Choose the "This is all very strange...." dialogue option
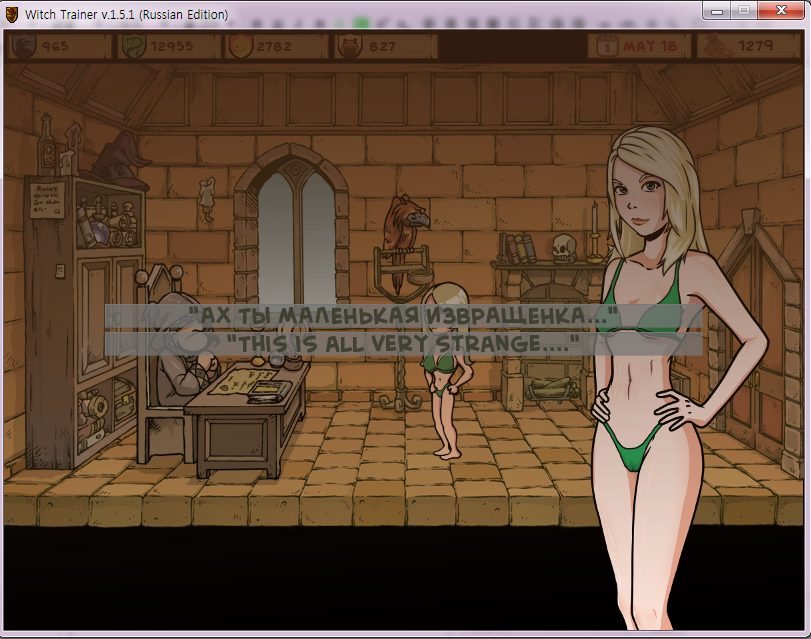The height and width of the screenshot is (639, 811). point(403,344)
